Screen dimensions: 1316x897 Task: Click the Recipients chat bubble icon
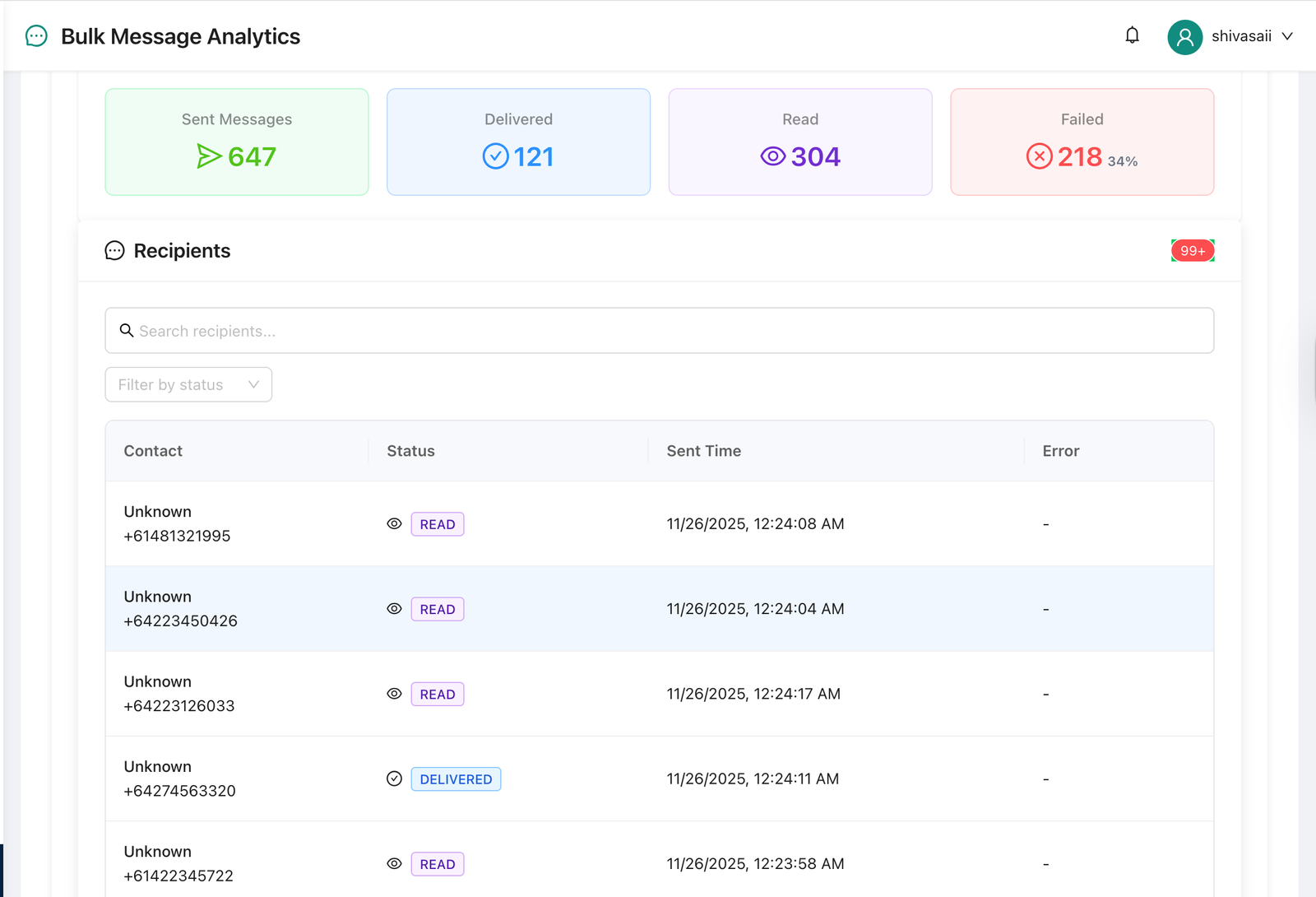coord(115,251)
